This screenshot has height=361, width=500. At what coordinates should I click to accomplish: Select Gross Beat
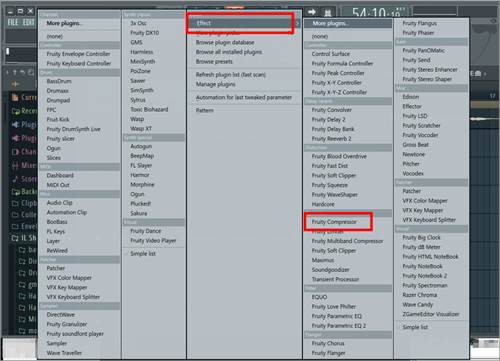pyautogui.click(x=415, y=145)
